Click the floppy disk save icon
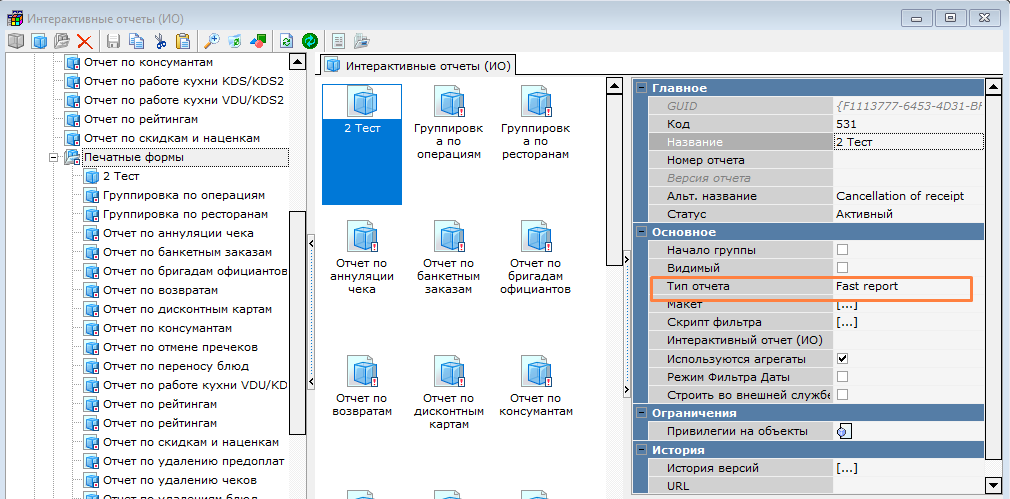 [113, 41]
